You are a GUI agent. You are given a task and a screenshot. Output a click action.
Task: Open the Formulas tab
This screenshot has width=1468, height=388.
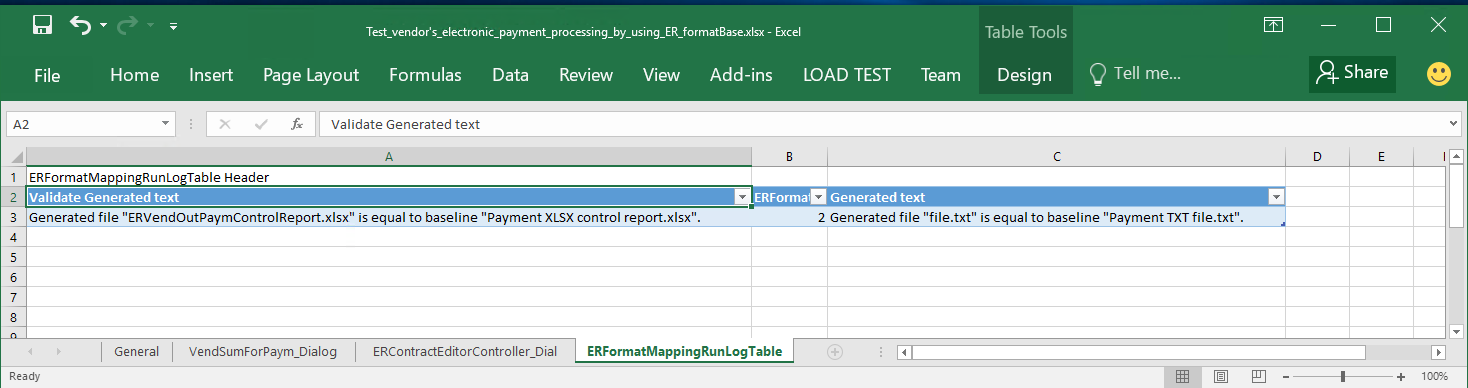[x=425, y=75]
